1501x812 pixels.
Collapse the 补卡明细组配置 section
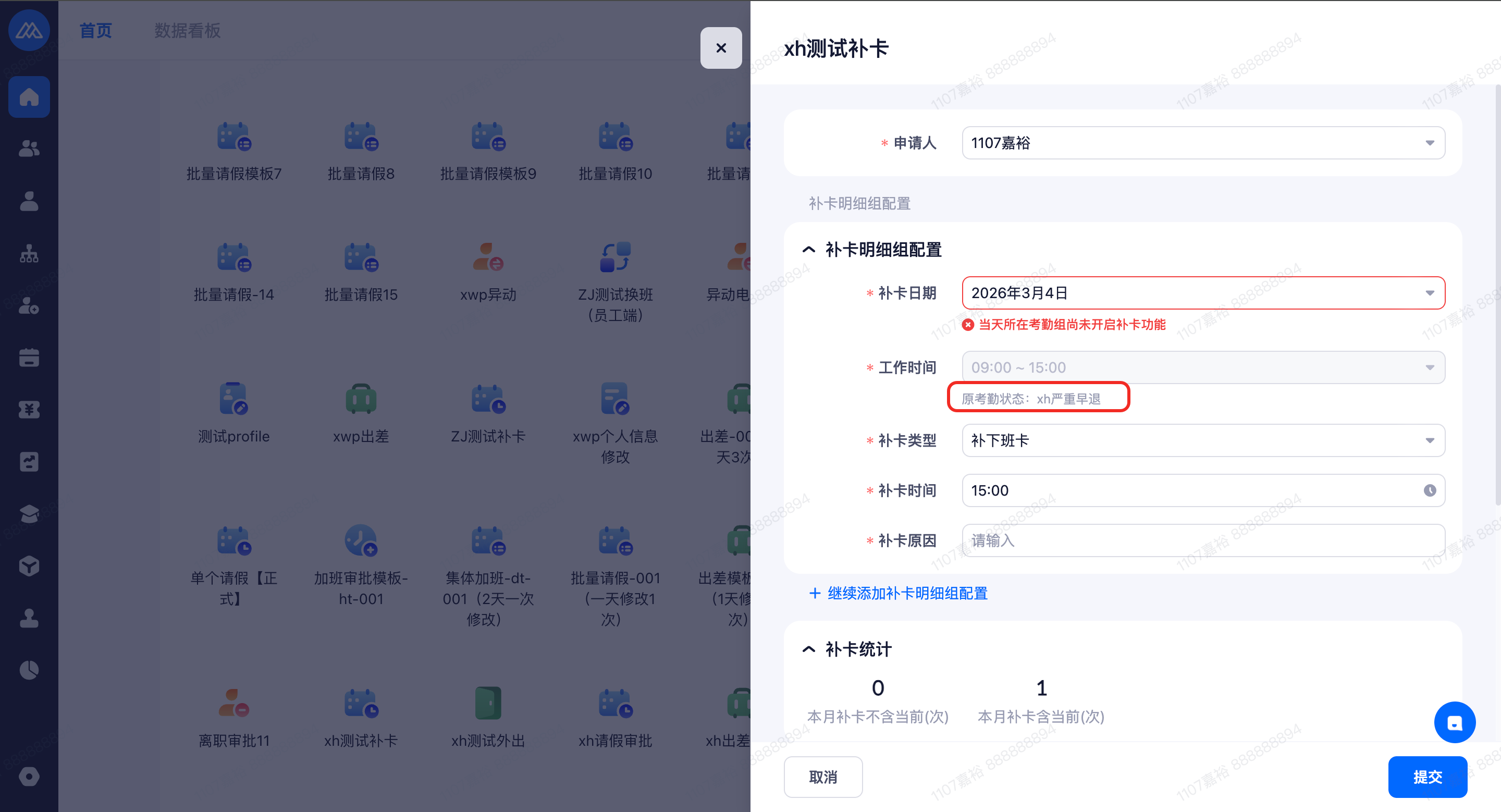808,250
